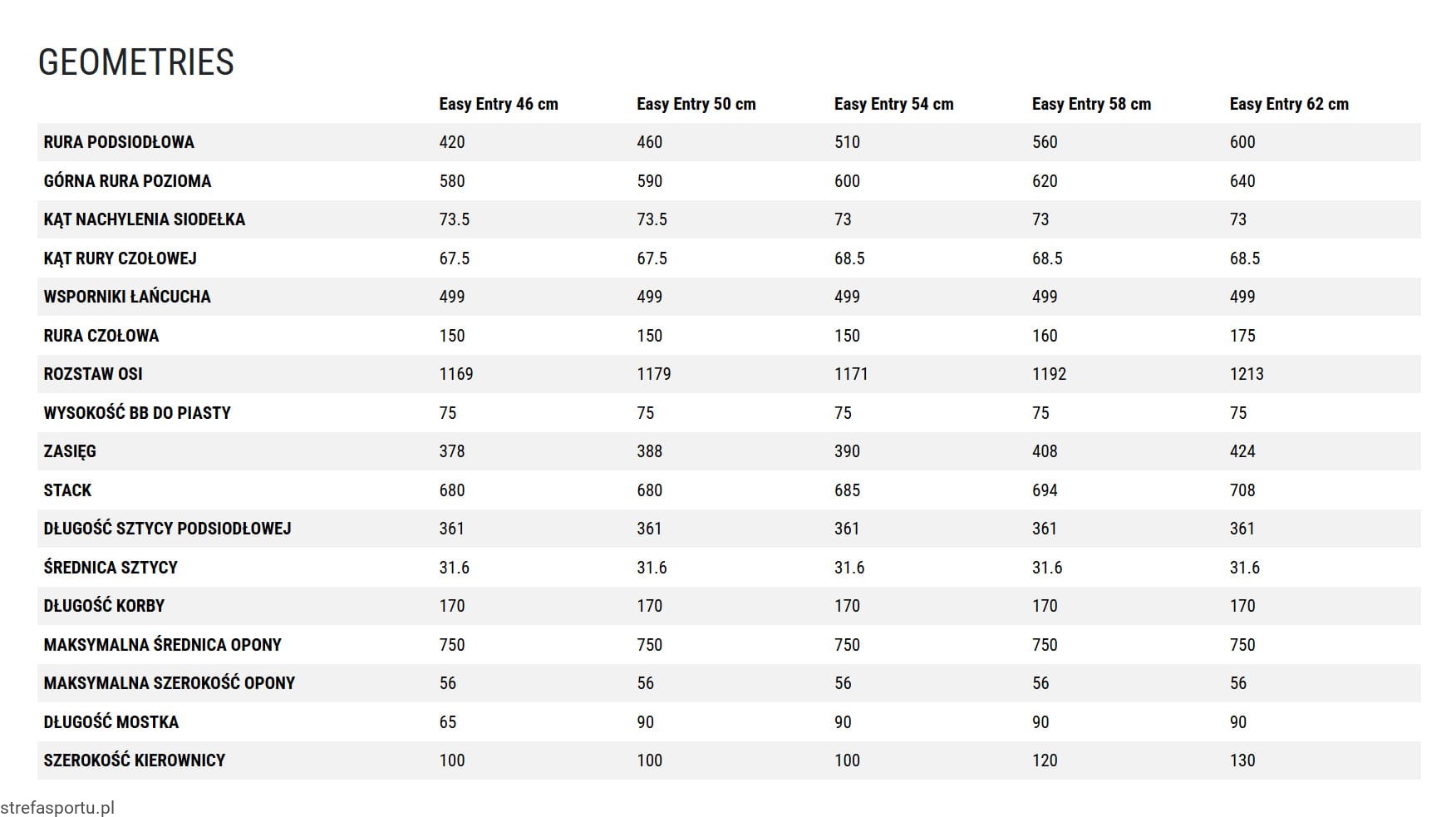The width and height of the screenshot is (1456, 817).
Task: Click the RURA PODSIODŁOWA row label
Action: [x=119, y=142]
